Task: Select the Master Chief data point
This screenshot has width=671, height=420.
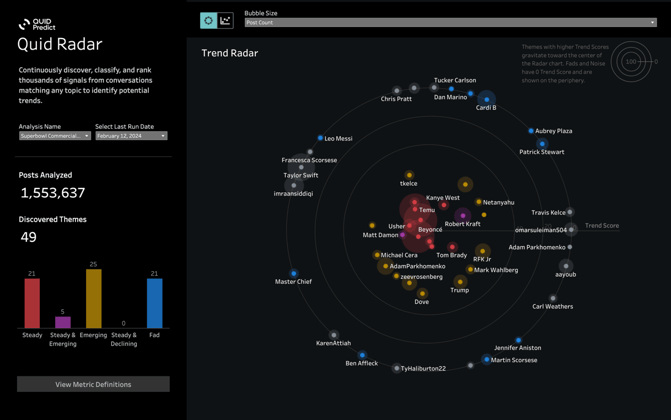Action: pos(294,273)
